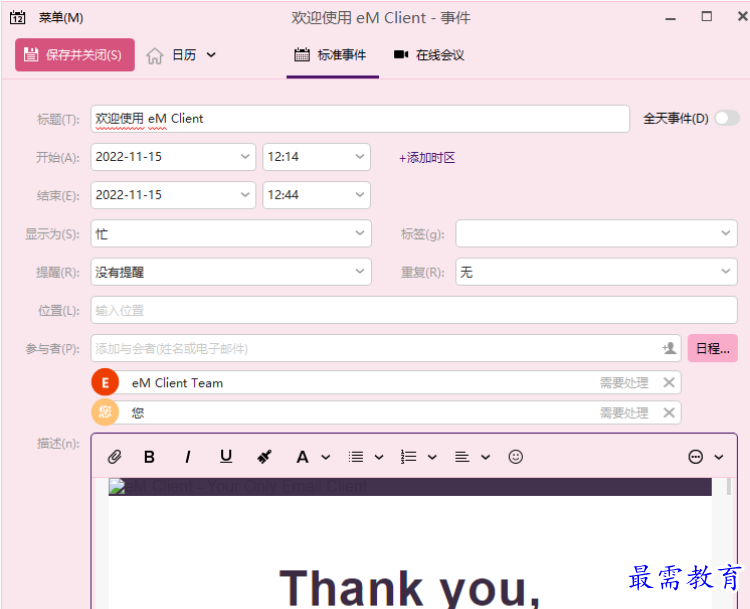This screenshot has width=750, height=609.
Task: Click the description scrollbar
Action: point(729,487)
